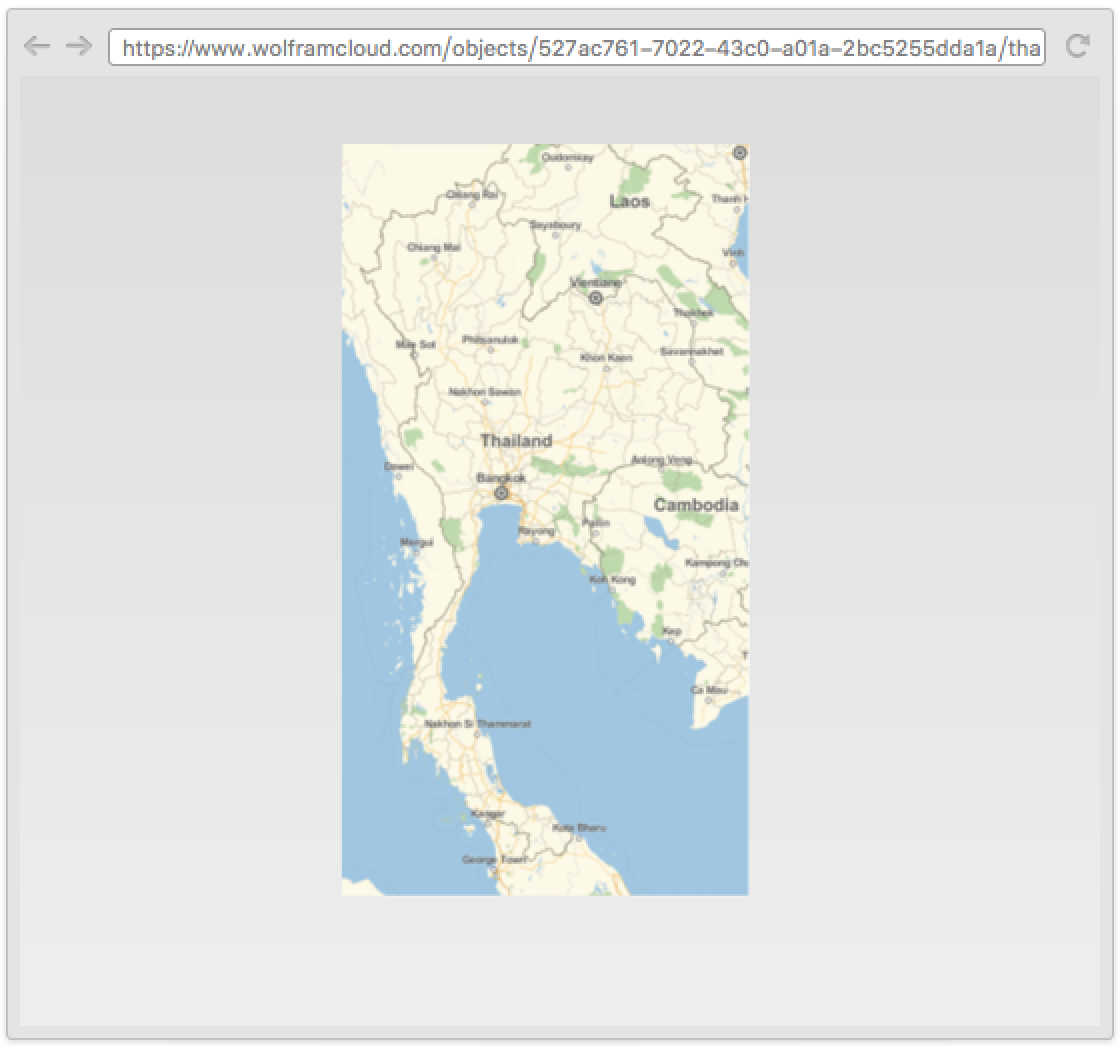Click the Bangkok capital marker on the map
Screen dimensions: 1120x1048
(502, 493)
